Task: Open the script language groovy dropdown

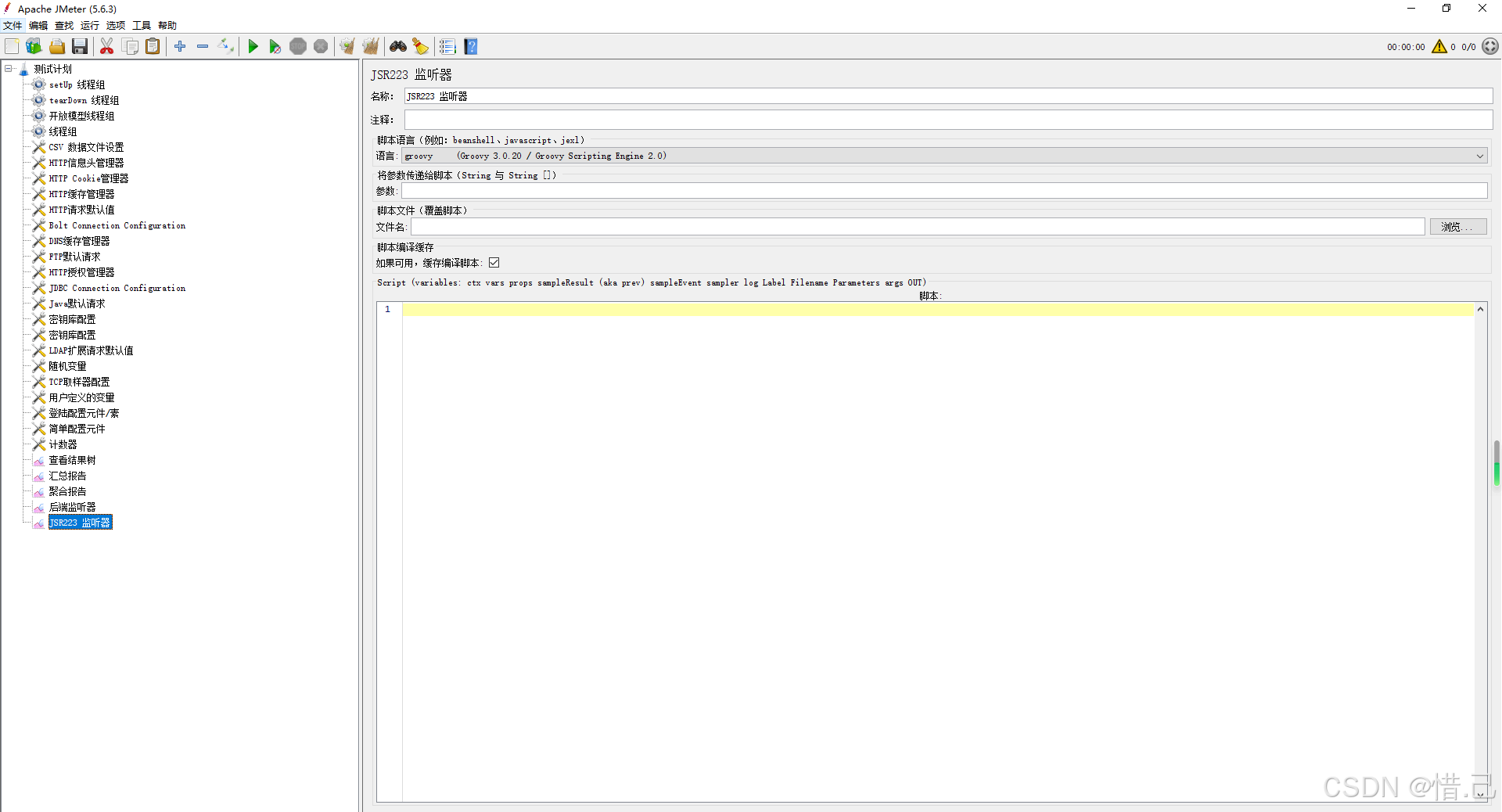Action: [944, 156]
